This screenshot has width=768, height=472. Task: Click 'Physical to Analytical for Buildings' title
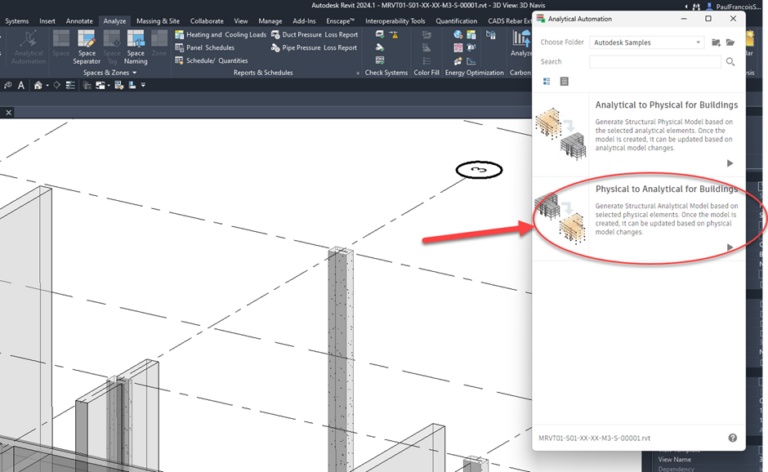pos(666,189)
